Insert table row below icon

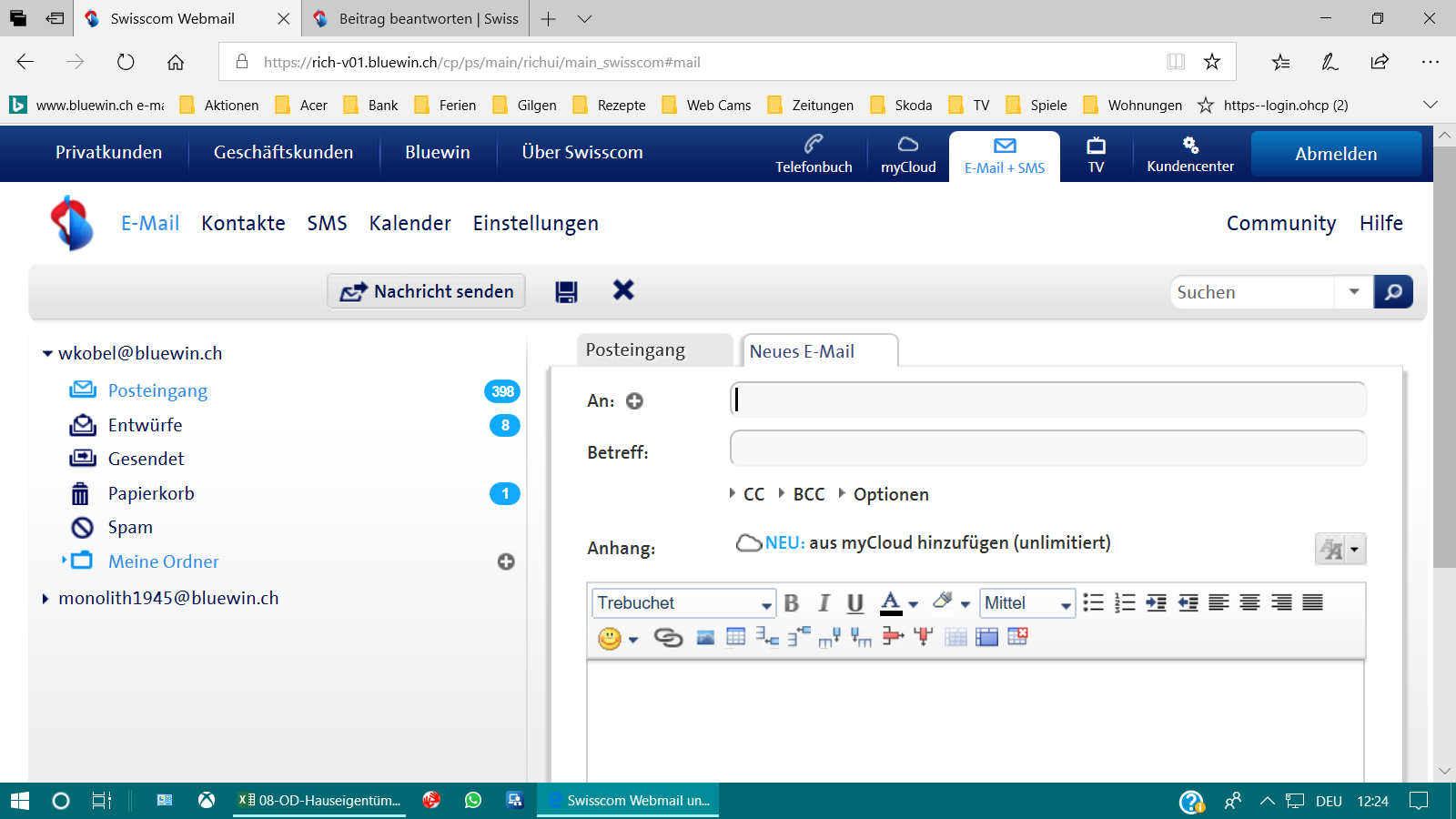pos(767,637)
